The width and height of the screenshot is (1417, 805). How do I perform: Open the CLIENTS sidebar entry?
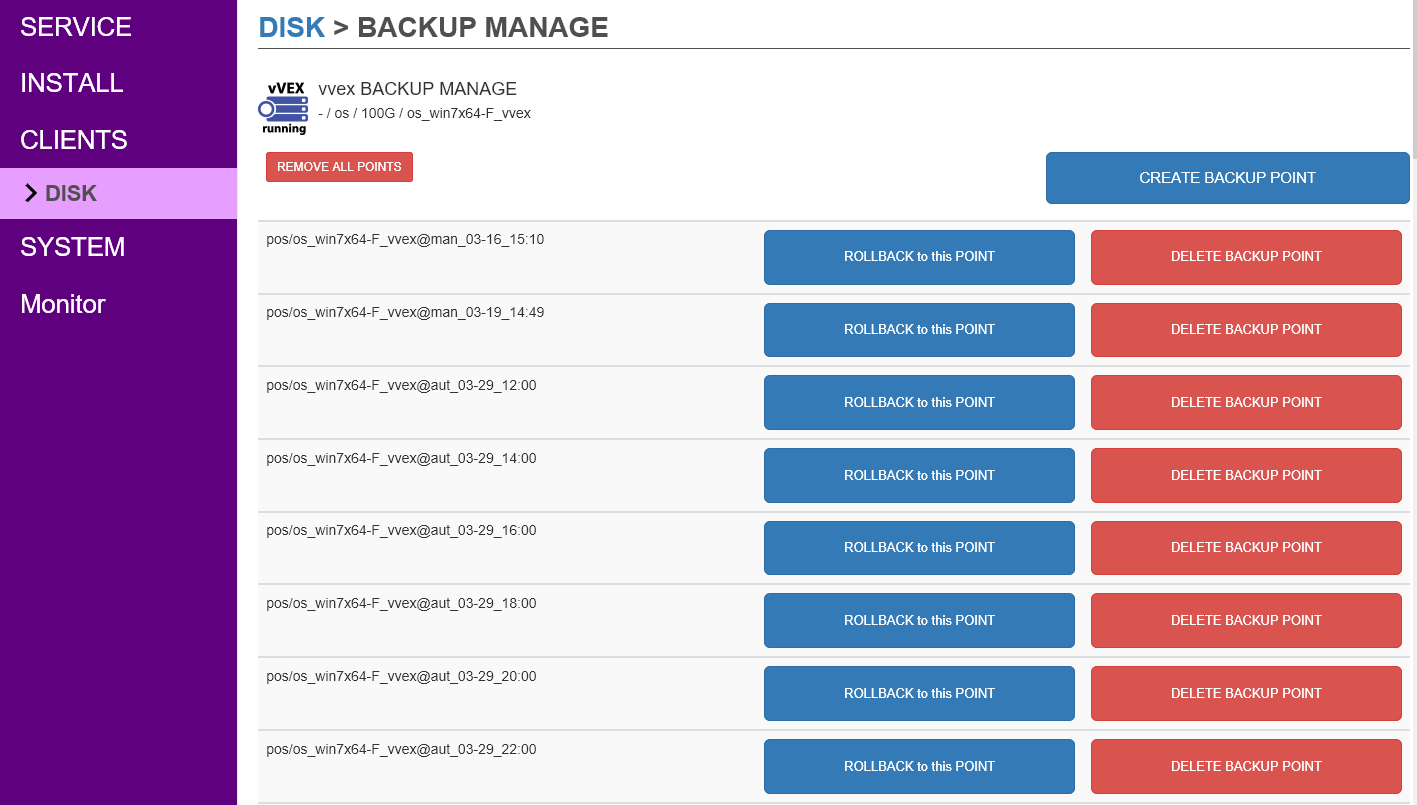[74, 140]
